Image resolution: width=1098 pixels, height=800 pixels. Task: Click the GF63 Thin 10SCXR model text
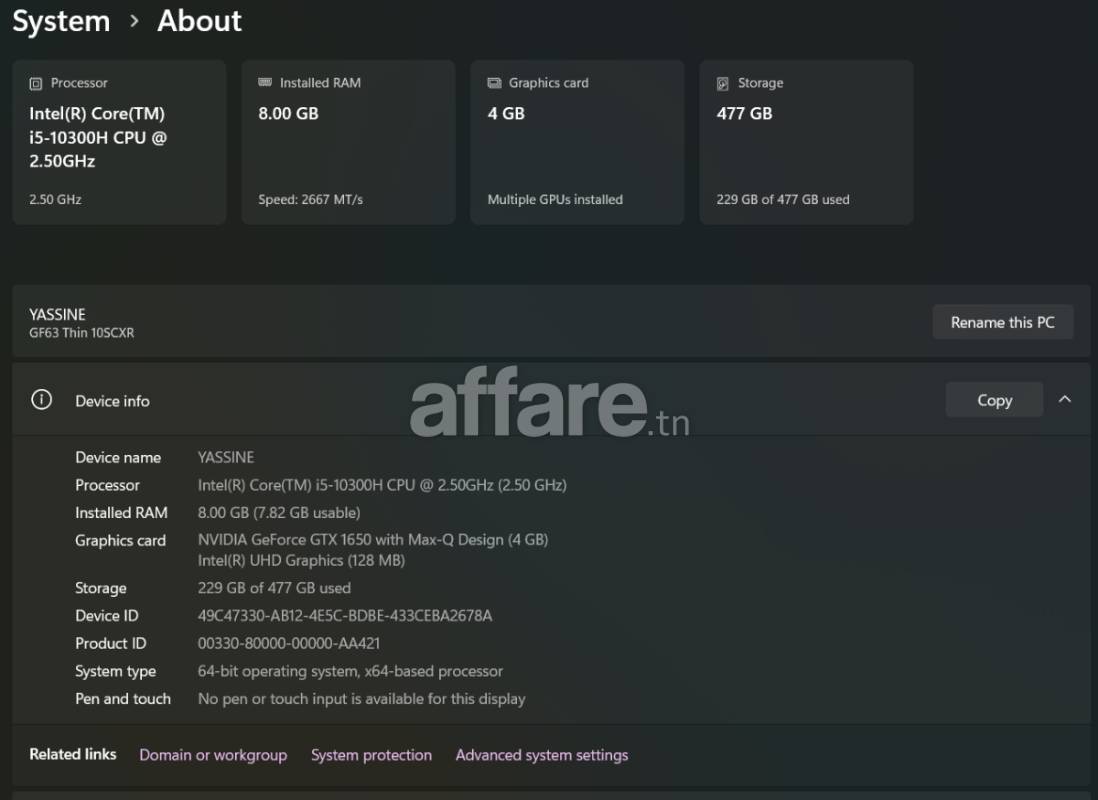pos(81,333)
